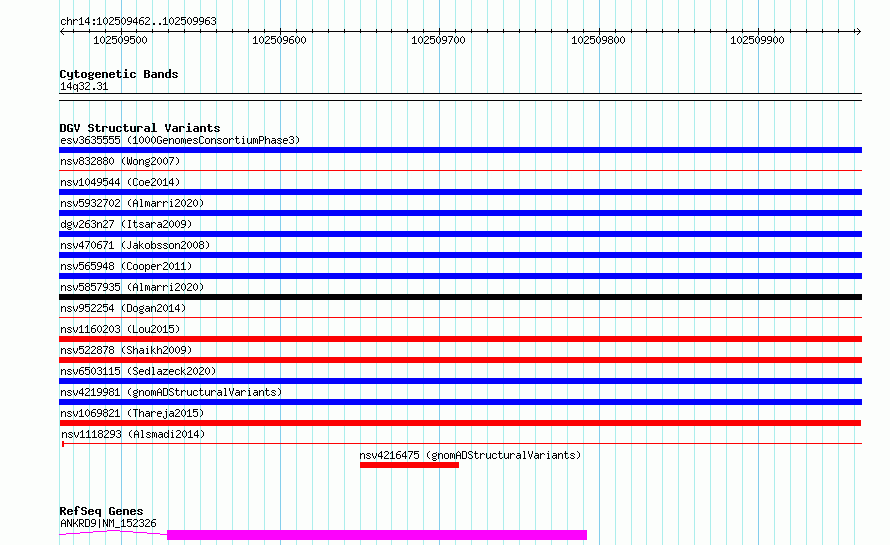
Task: Click the Cytogenetic Bands track title
Action: point(119,74)
